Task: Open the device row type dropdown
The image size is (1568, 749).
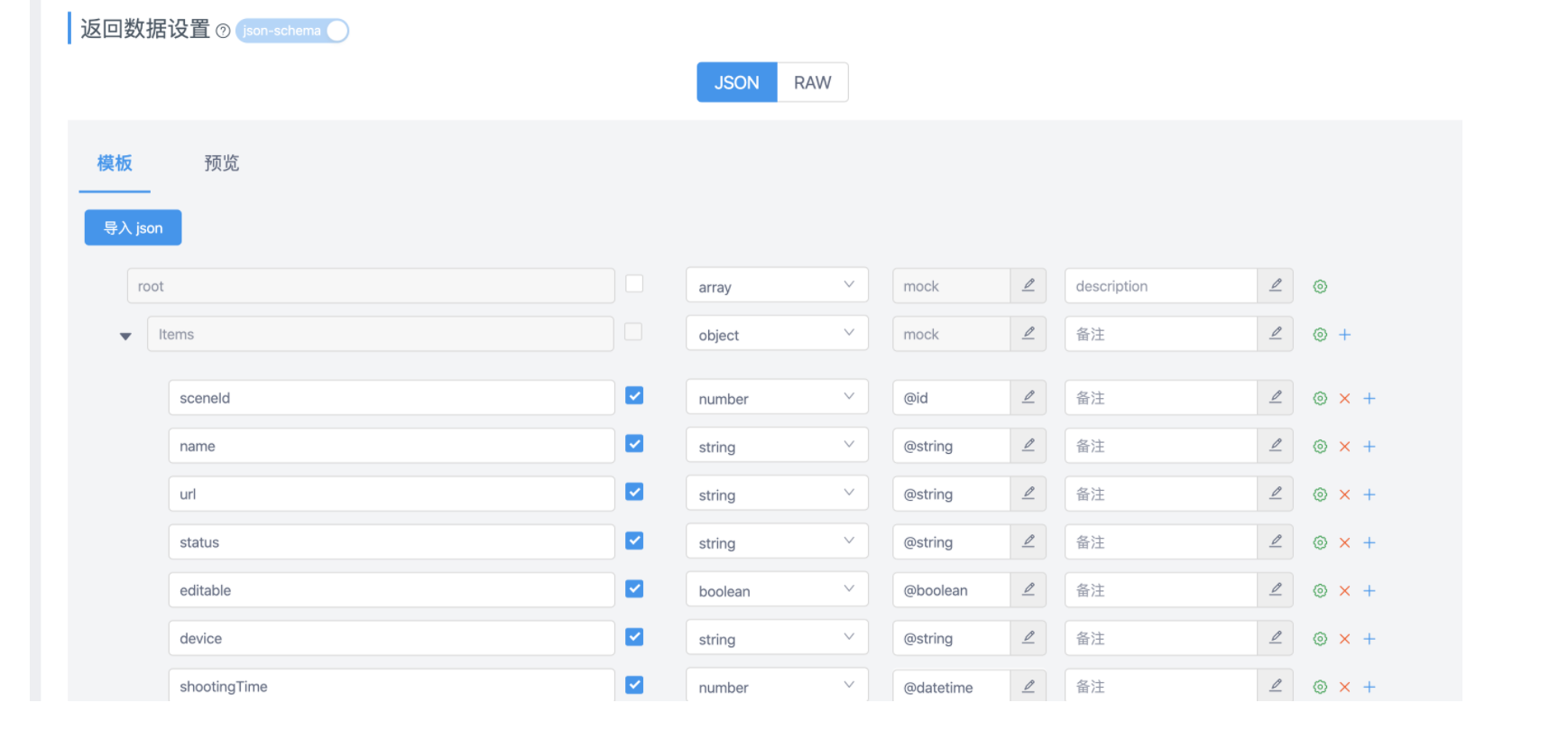Action: (x=777, y=638)
